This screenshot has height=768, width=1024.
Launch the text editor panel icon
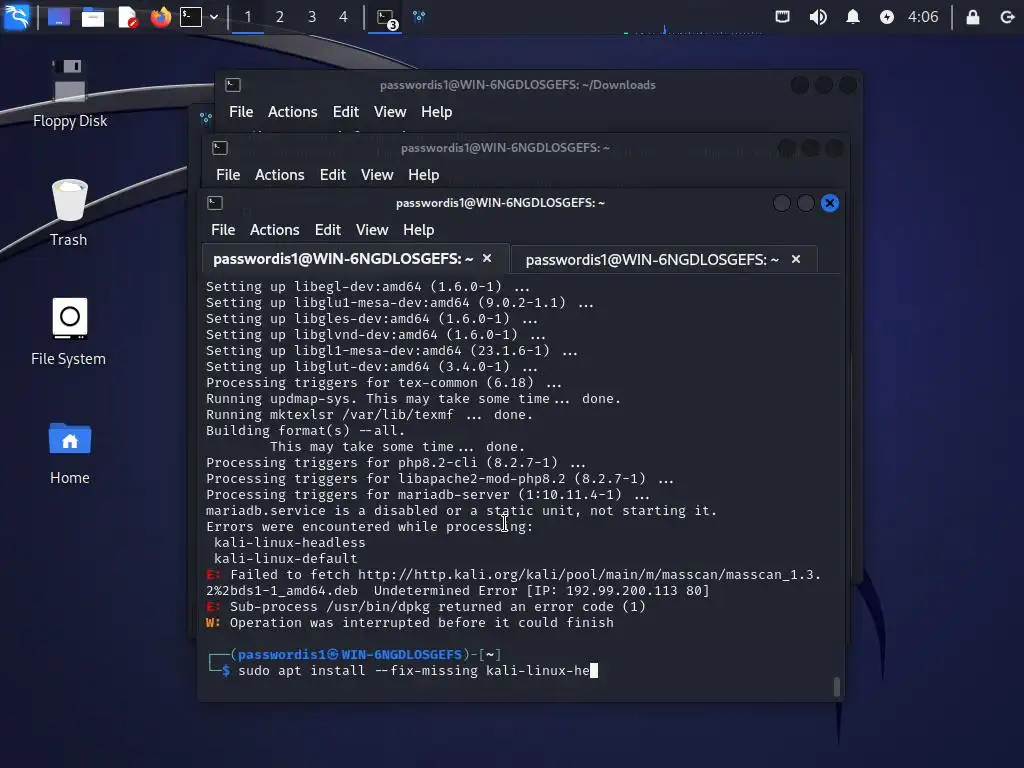click(x=127, y=17)
